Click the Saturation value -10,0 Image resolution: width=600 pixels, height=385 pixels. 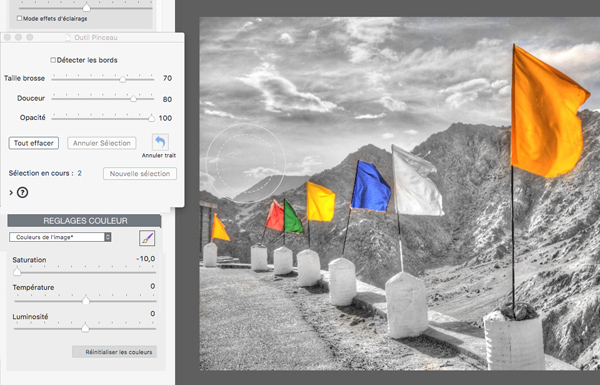(x=146, y=259)
